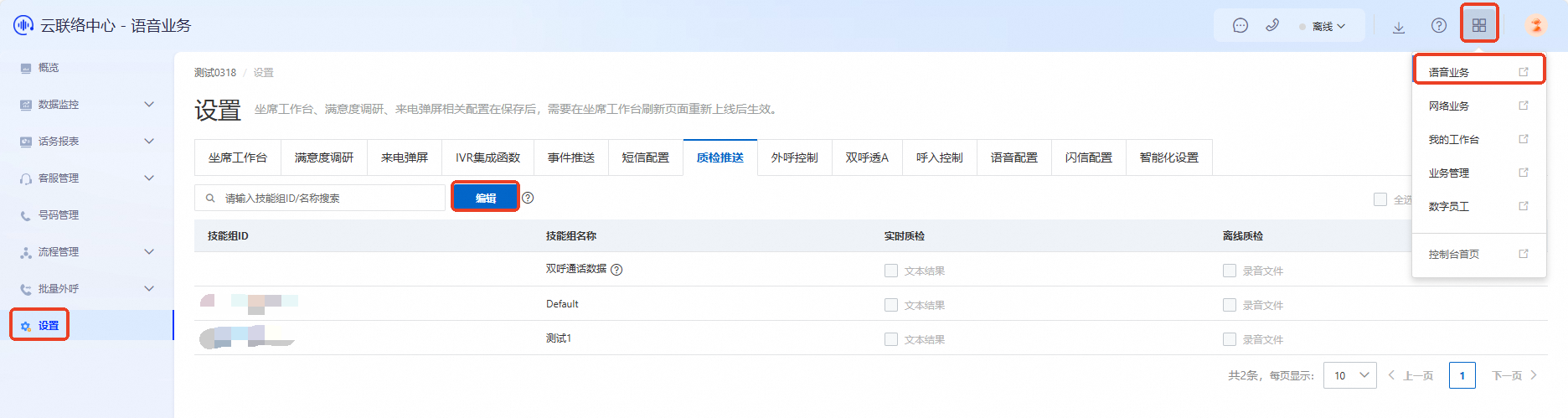
Task: Click the phone dial icon
Action: pyautogui.click(x=1272, y=25)
